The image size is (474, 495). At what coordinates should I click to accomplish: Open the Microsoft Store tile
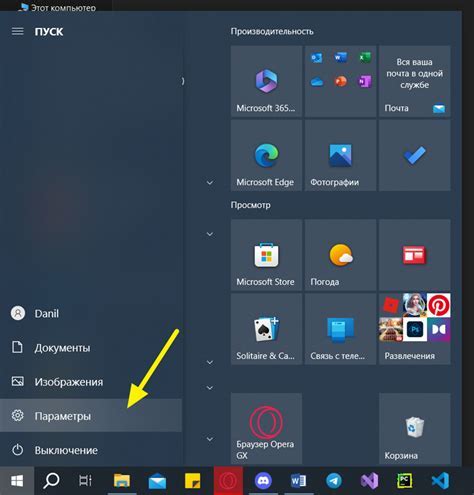click(266, 255)
